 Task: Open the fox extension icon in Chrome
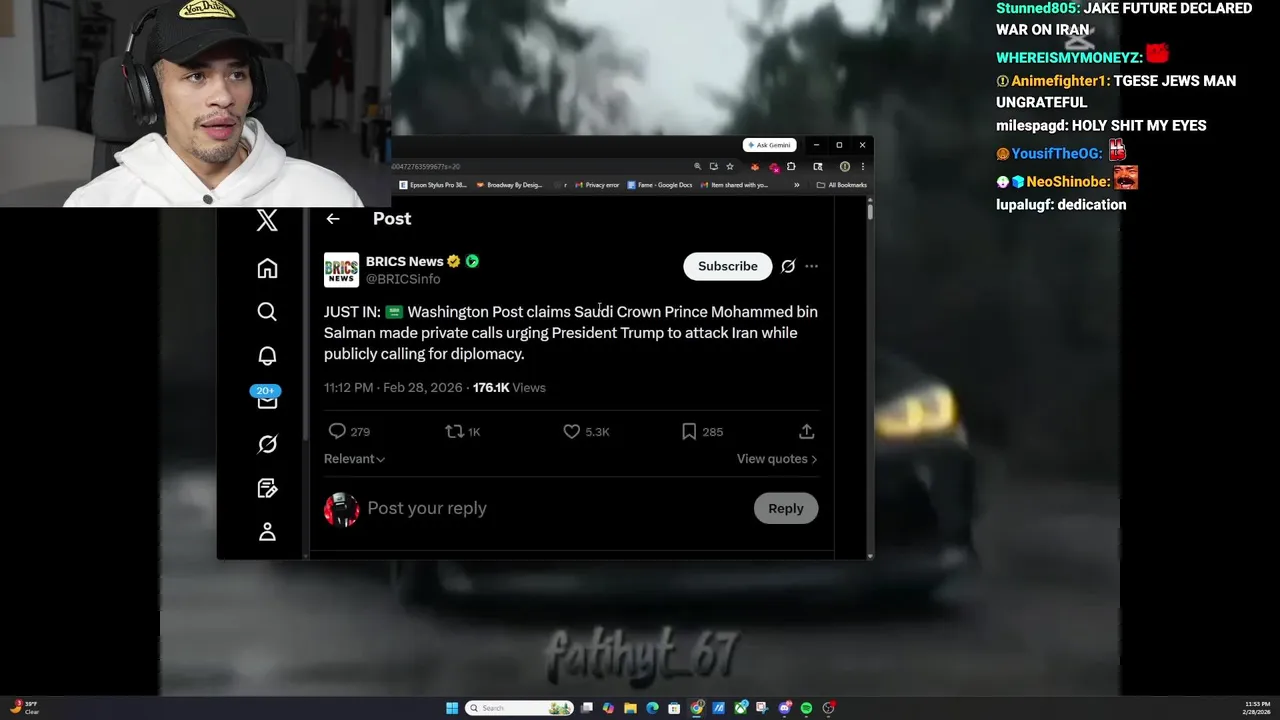755,167
